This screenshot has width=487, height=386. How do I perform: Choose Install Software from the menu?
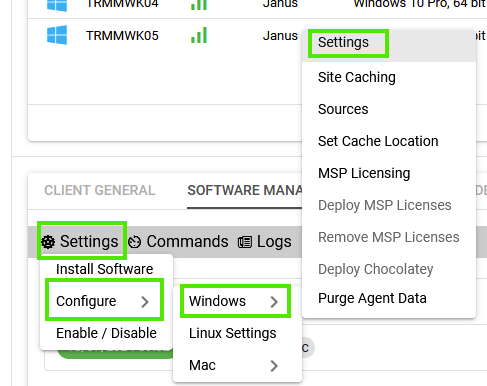pos(106,269)
